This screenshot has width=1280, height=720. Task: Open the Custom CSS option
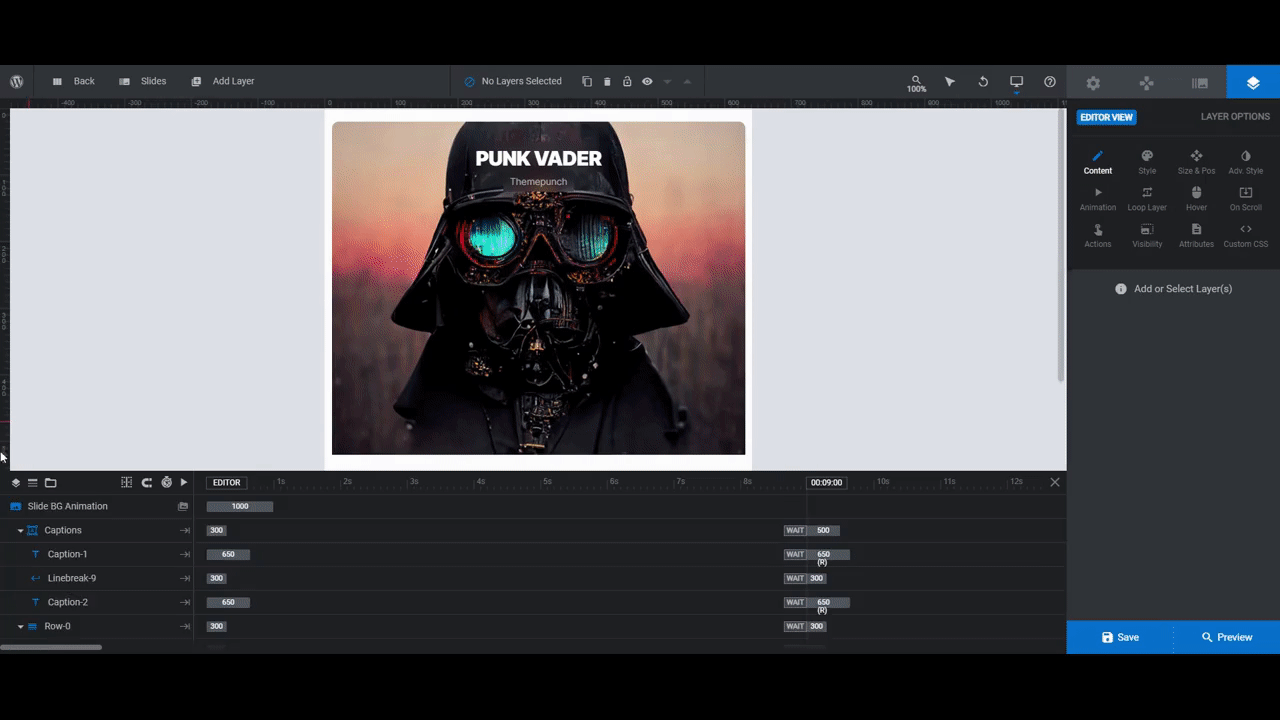1246,236
